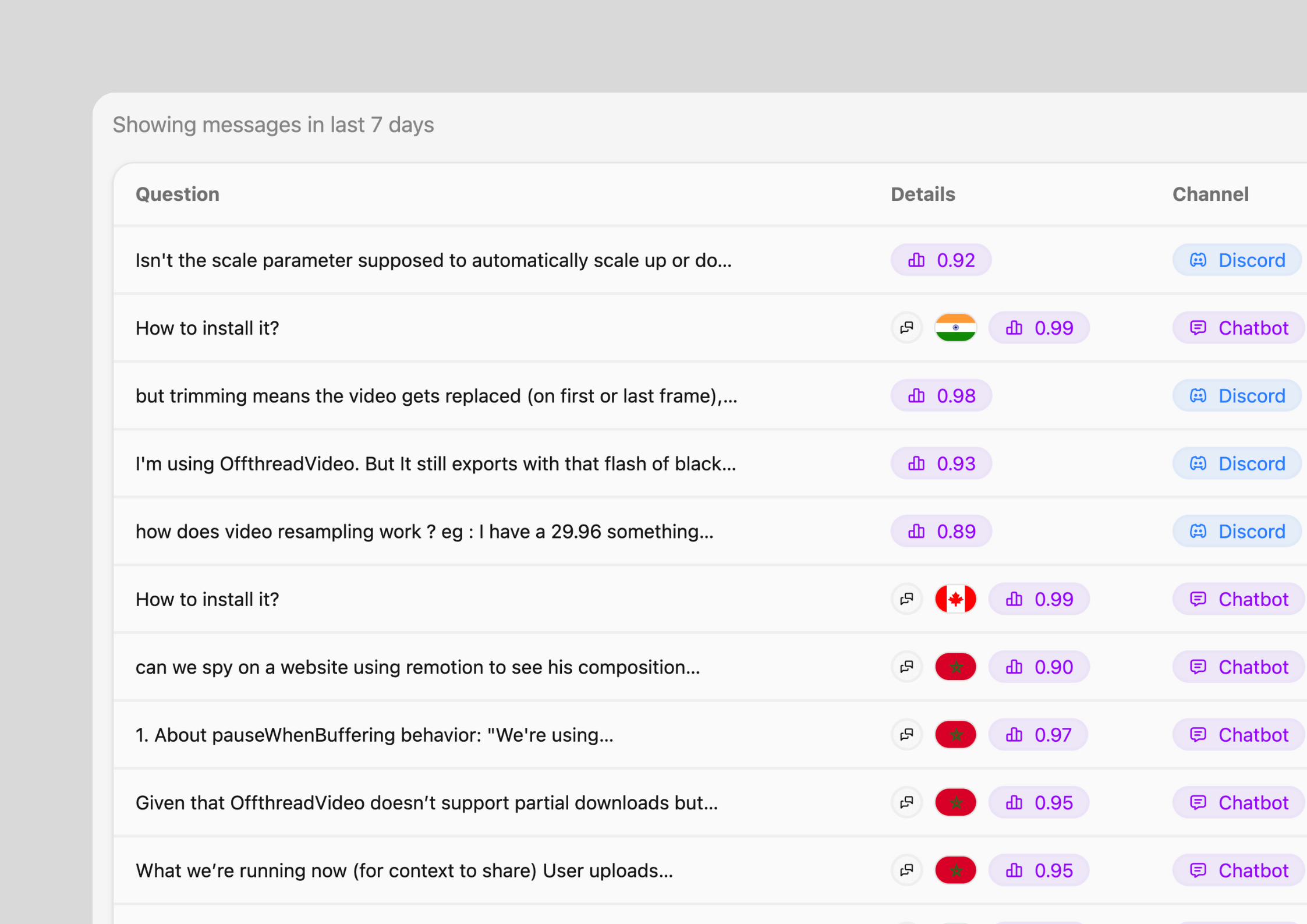Click the Canada flag icon

tap(955, 599)
